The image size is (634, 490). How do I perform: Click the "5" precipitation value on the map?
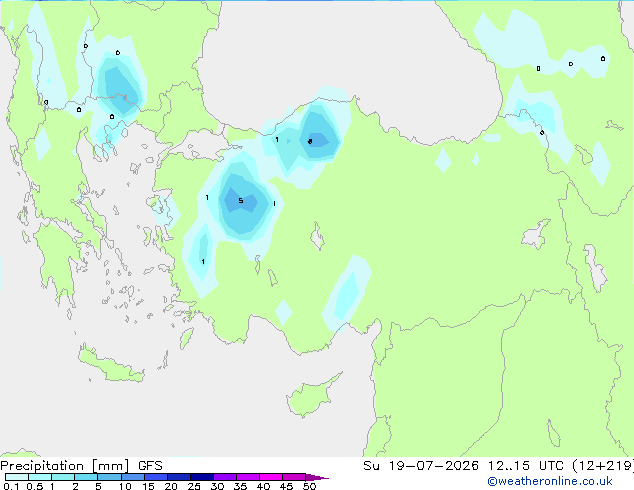pyautogui.click(x=241, y=201)
